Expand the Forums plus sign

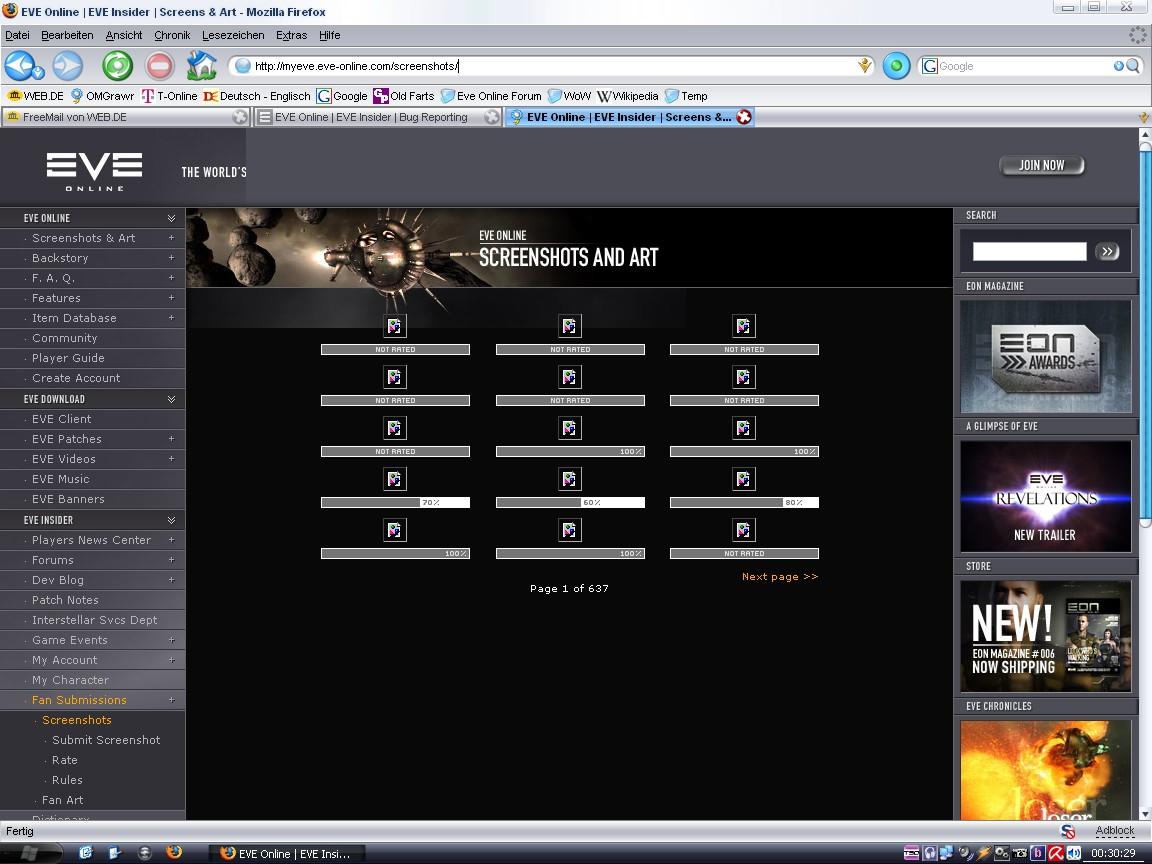click(x=171, y=560)
